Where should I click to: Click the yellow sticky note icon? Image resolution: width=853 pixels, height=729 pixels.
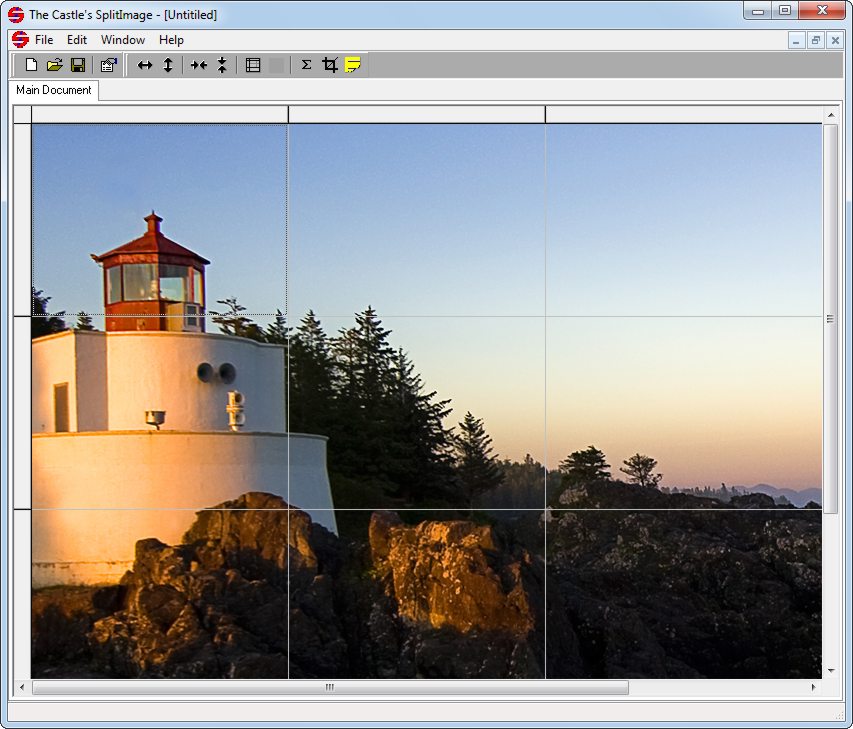pyautogui.click(x=353, y=65)
